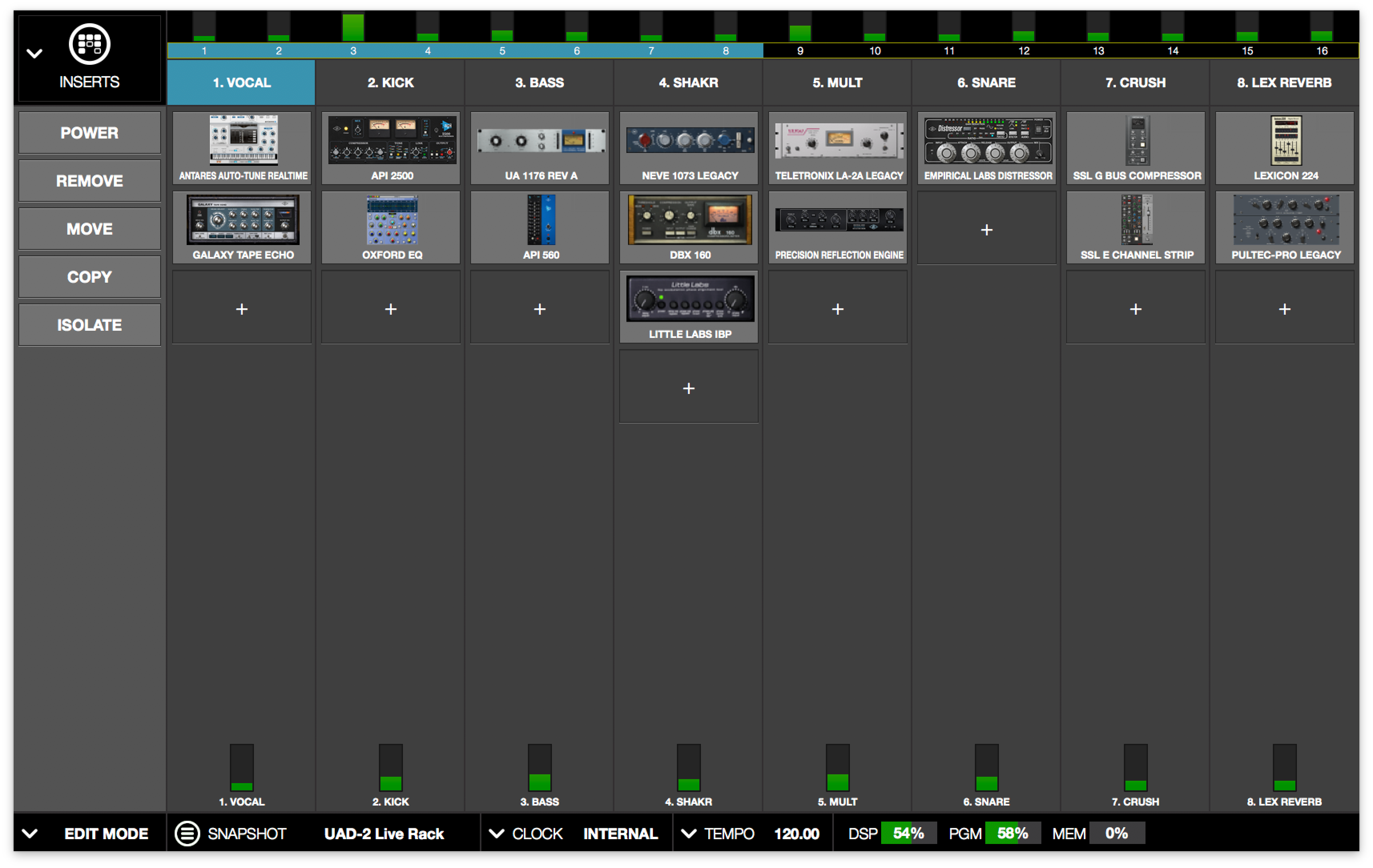Viewport: 1373px width, 868px height.
Task: Open the SSL G Bus Compressor plugin
Action: 1136,148
